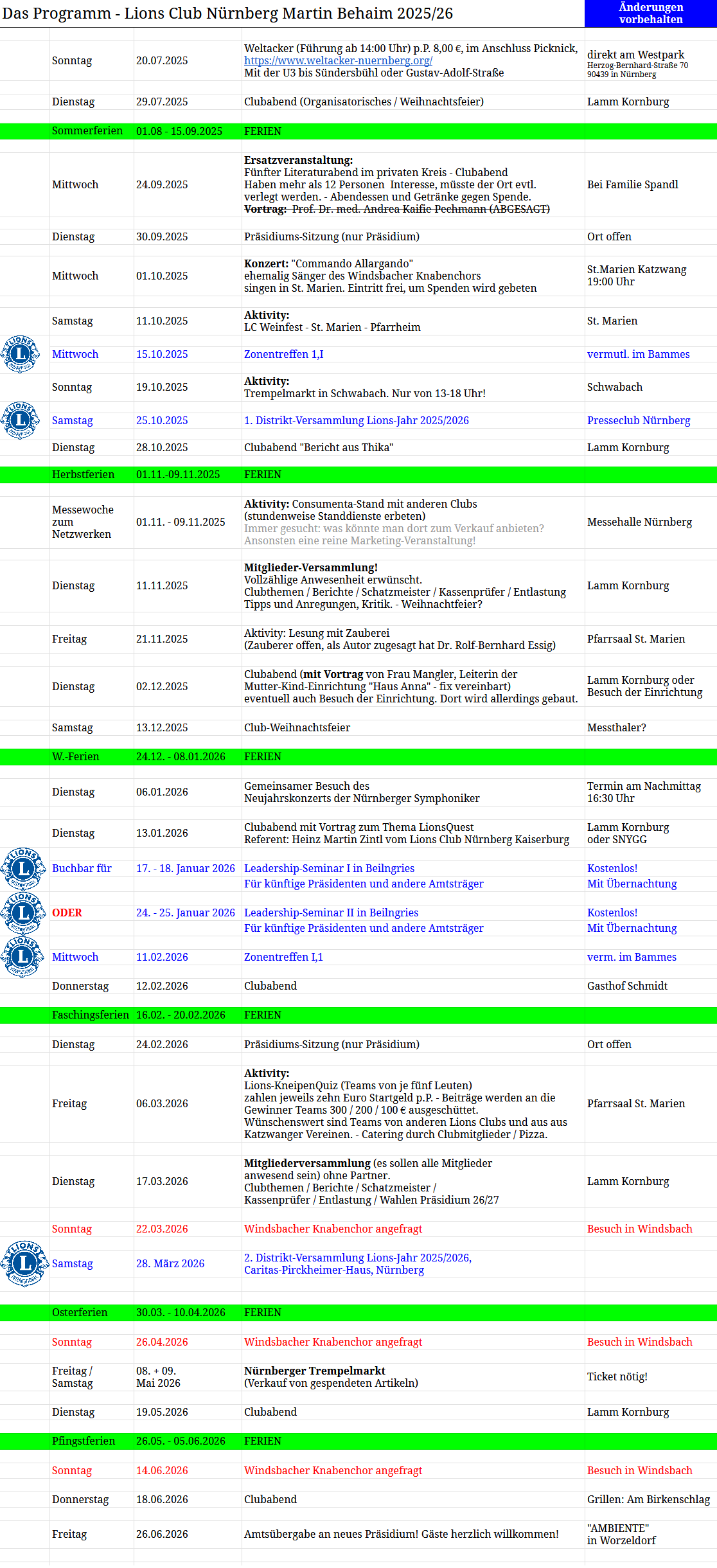This screenshot has height=1568, width=717.
Task: Click the green Sommerferien row
Action: click(358, 131)
